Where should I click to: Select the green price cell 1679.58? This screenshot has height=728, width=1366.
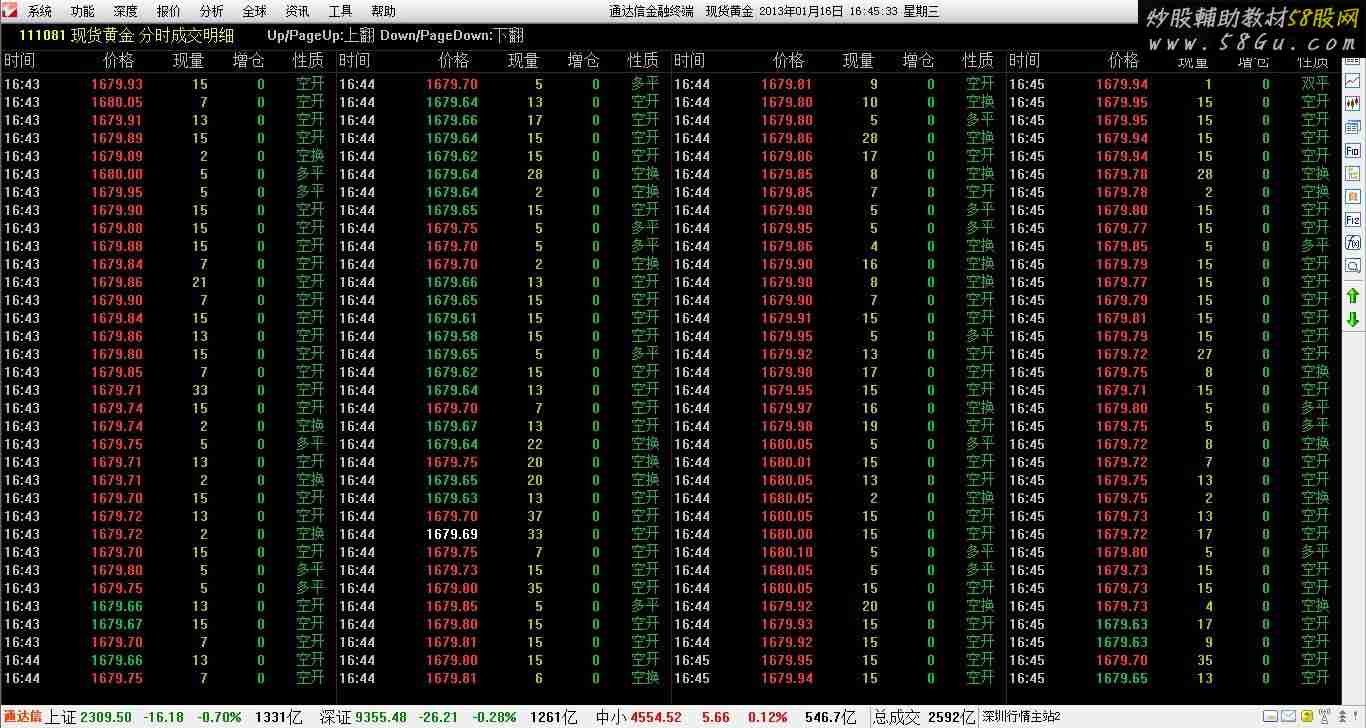(x=452, y=336)
